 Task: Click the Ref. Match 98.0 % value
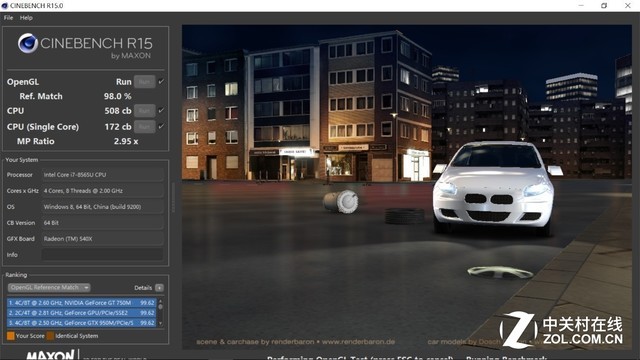(x=118, y=96)
